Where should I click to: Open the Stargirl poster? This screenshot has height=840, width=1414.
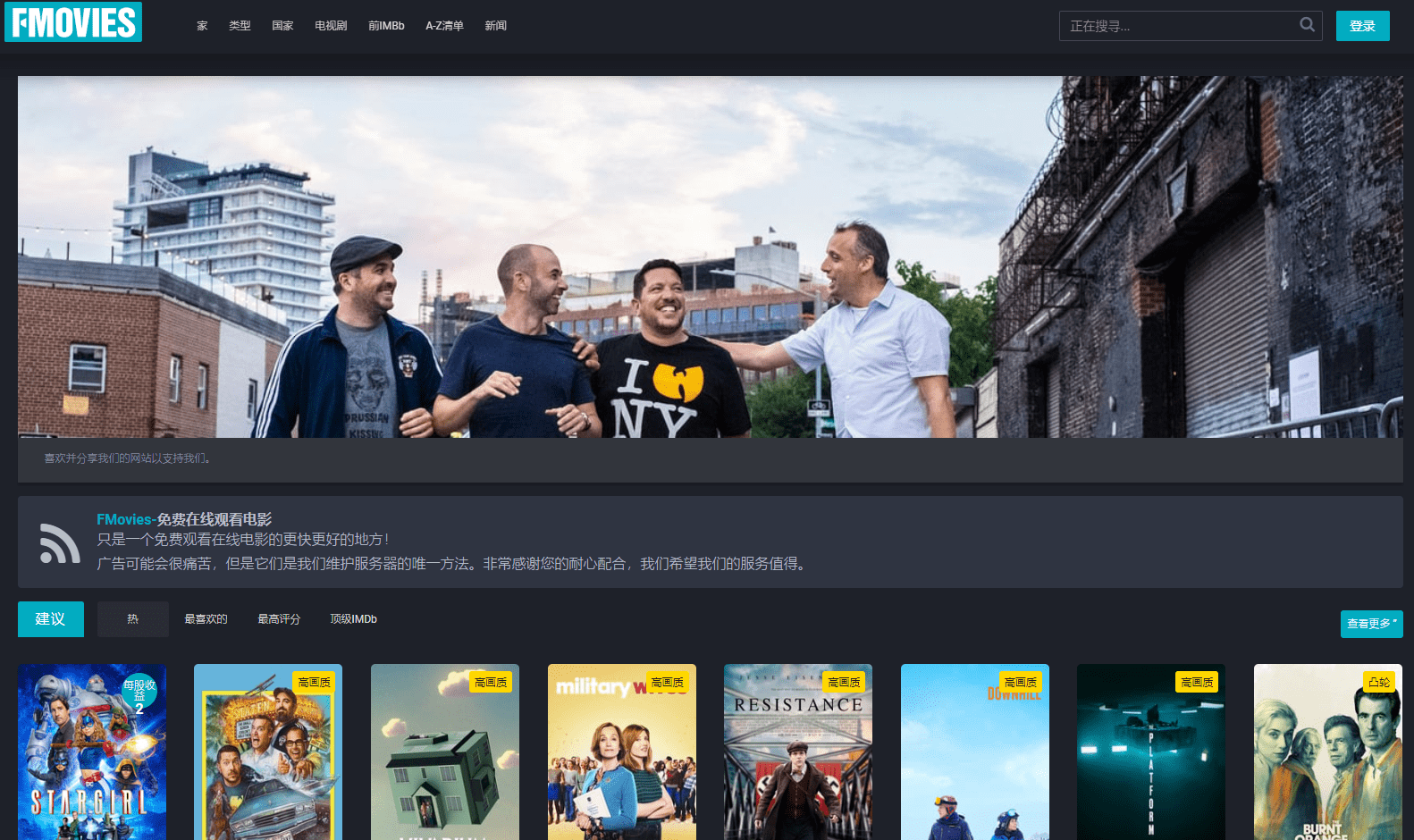pos(92,752)
